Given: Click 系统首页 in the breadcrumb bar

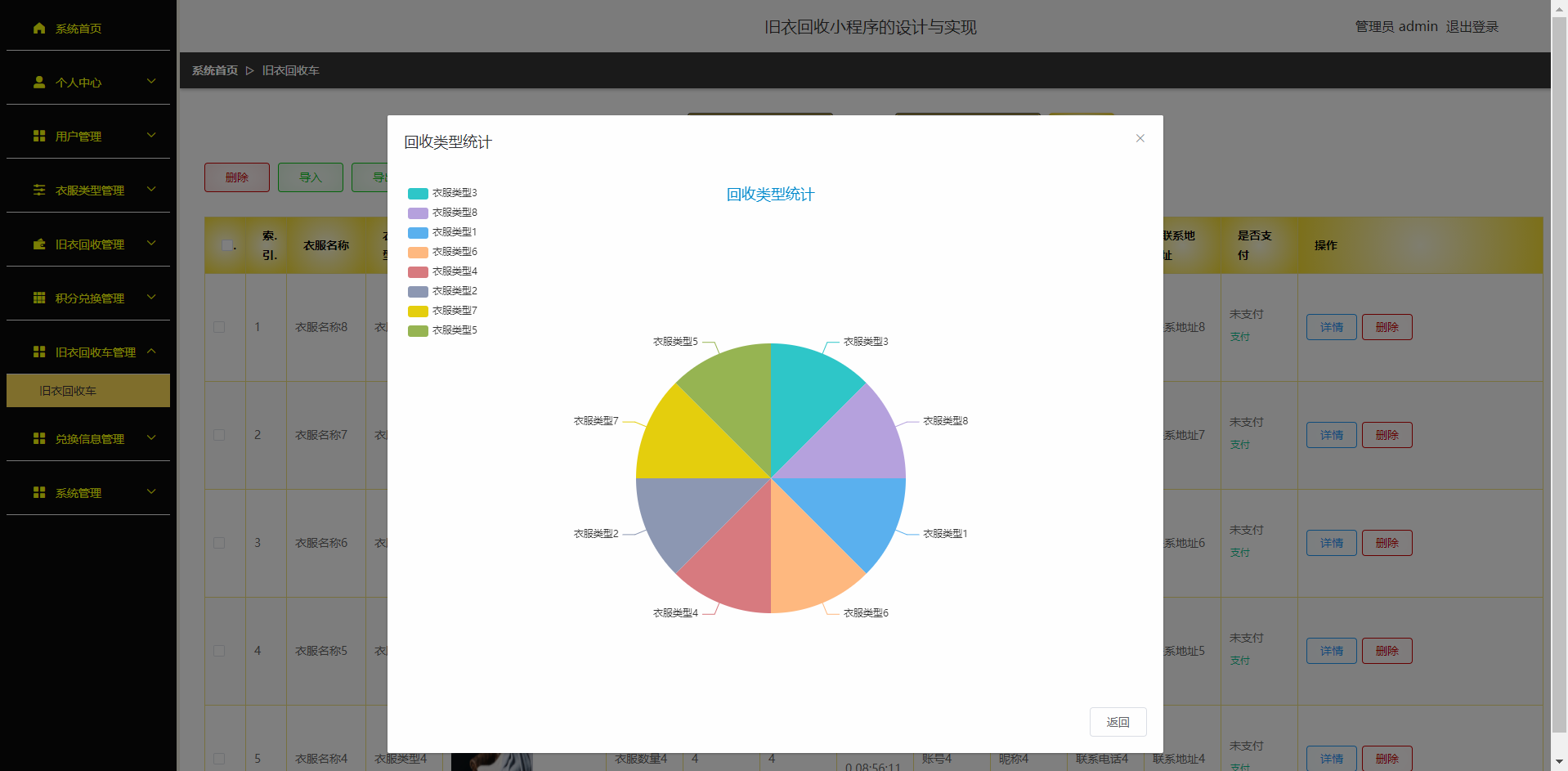Looking at the screenshot, I should [x=214, y=70].
